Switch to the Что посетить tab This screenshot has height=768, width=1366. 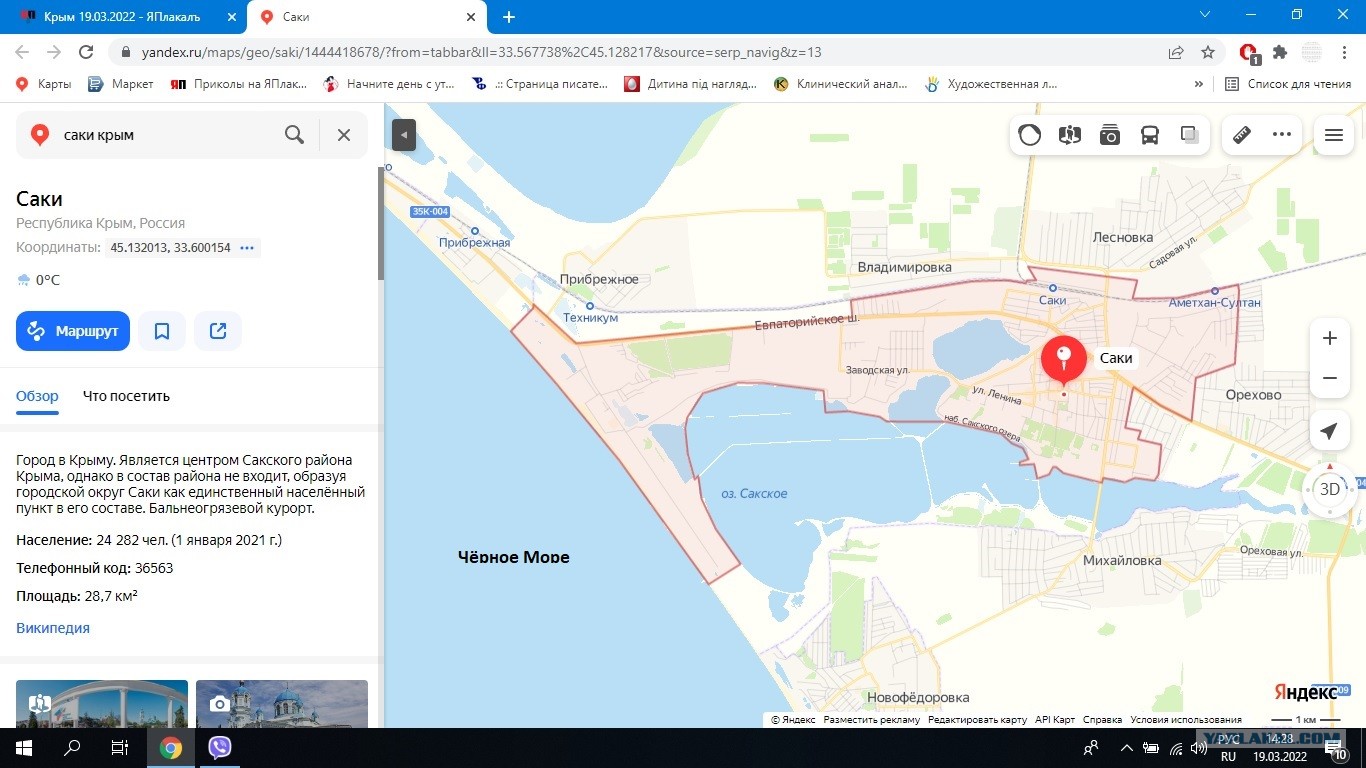(x=126, y=396)
